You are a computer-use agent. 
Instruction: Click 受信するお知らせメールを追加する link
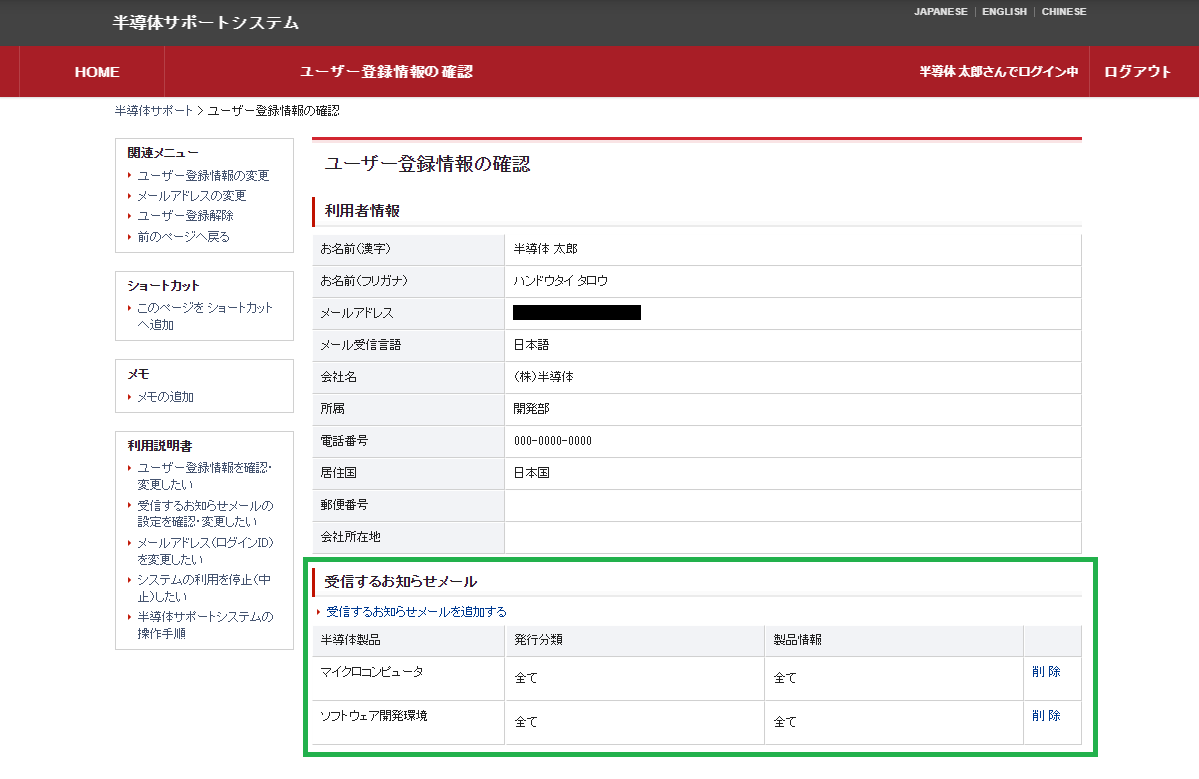416,612
